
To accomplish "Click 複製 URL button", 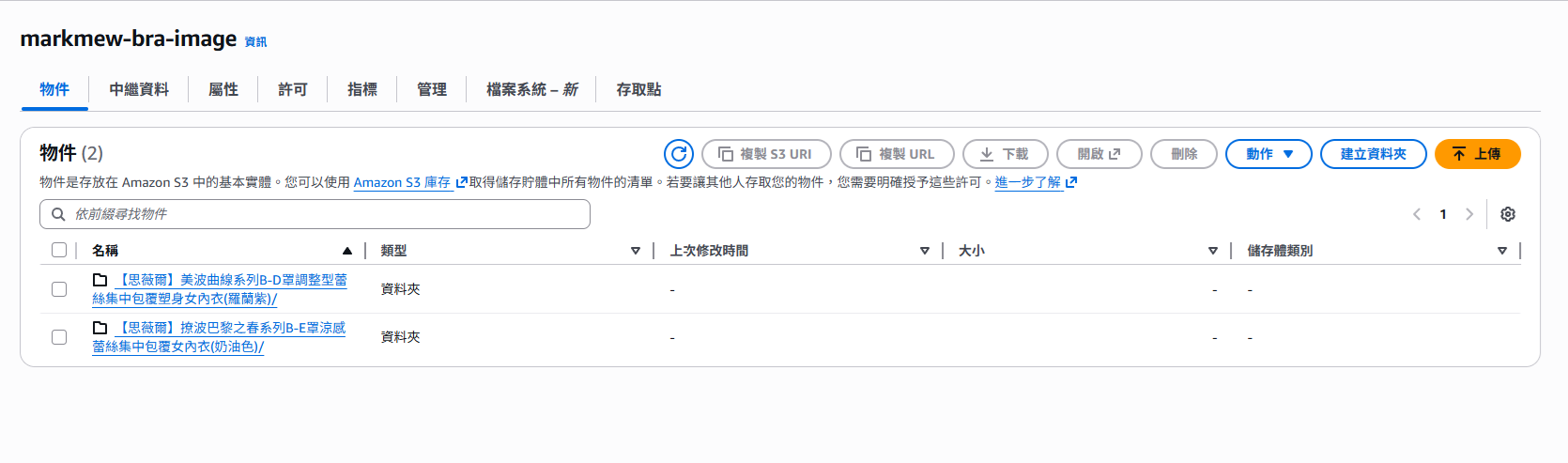I will [897, 154].
